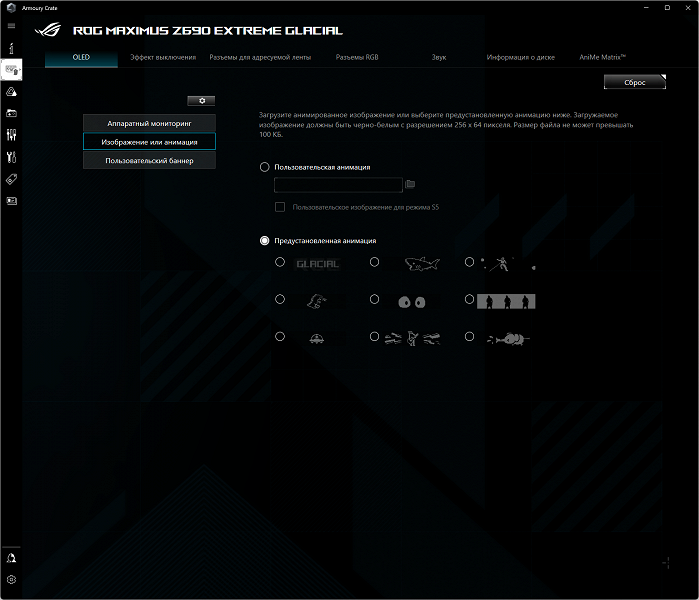
Task: Choose the three-silhouettes preset animation radio
Action: (x=469, y=299)
